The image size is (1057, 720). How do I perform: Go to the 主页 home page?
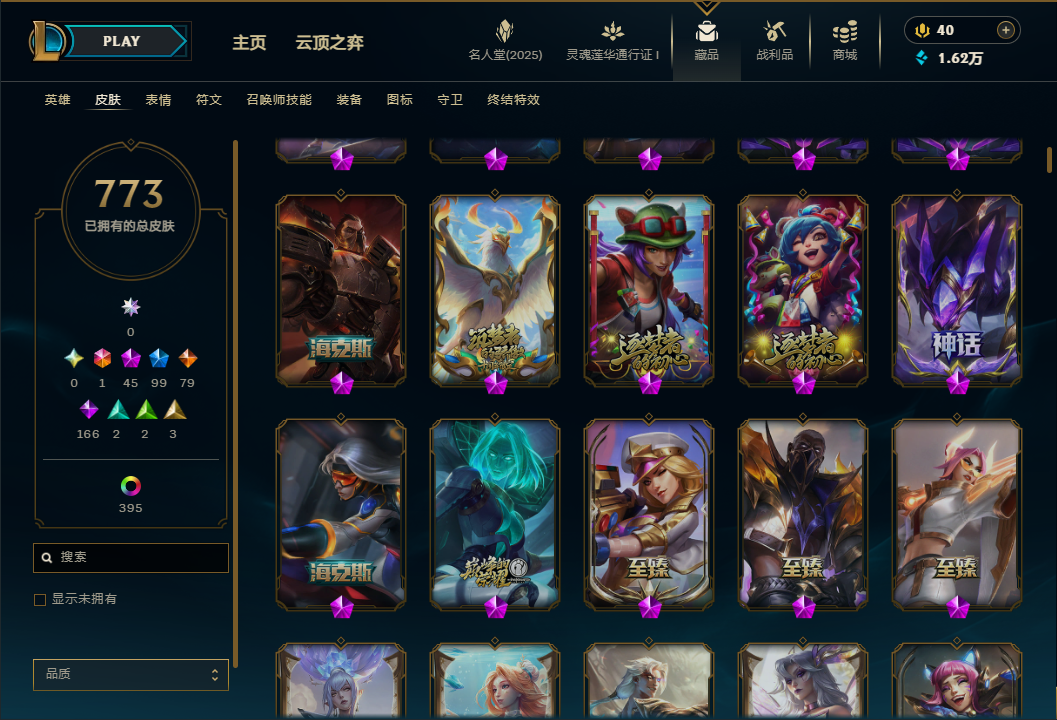[249, 42]
